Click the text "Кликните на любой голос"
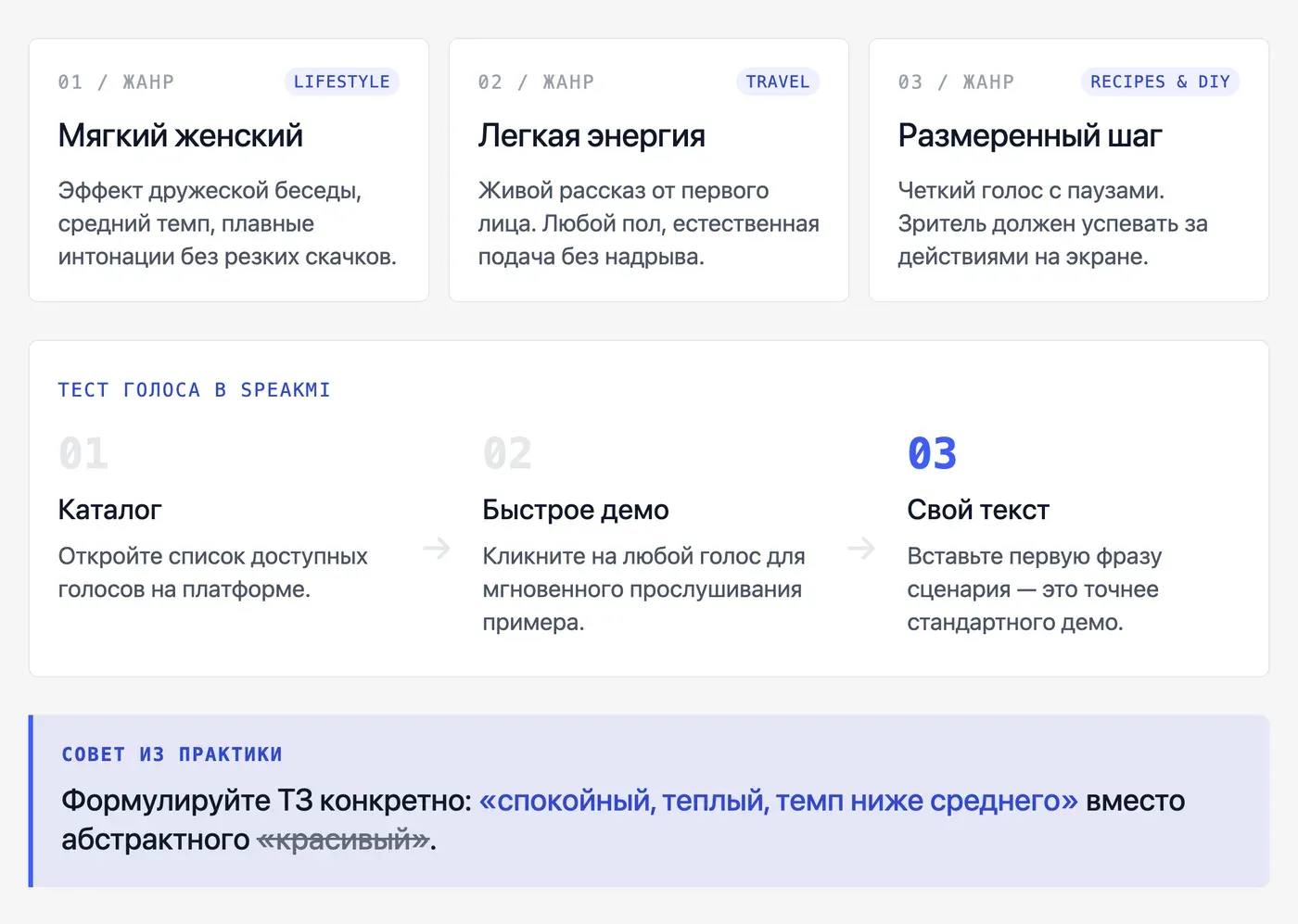The image size is (1298, 924). 643,589
